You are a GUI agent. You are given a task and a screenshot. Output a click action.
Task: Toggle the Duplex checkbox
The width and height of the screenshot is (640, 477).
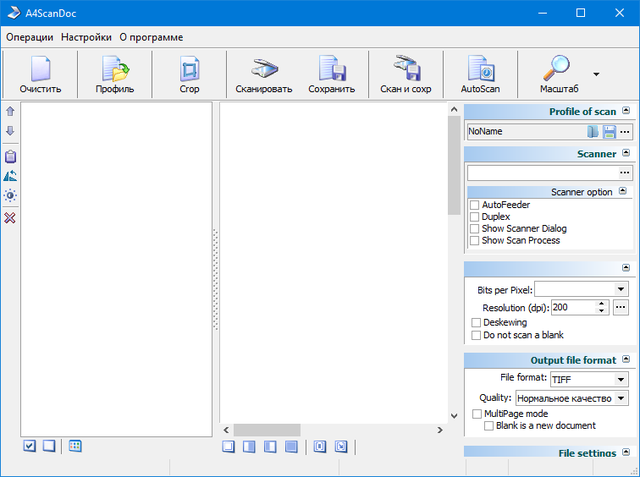click(475, 217)
